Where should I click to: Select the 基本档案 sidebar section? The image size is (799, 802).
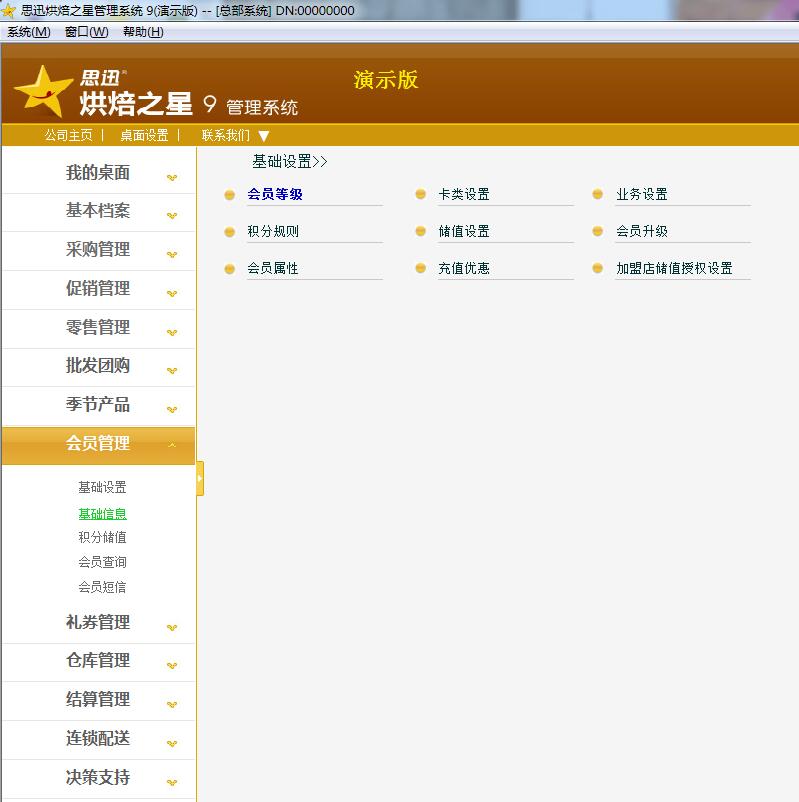[x=98, y=211]
